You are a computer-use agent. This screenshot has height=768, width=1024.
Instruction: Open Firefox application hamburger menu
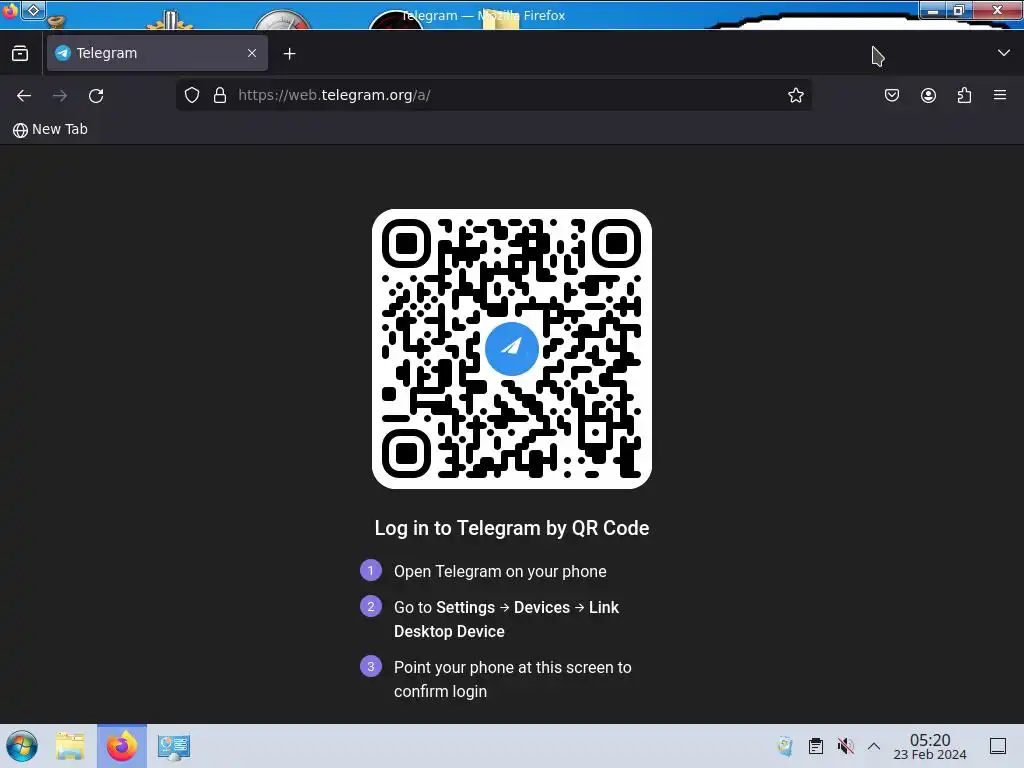pyautogui.click(x=1000, y=95)
